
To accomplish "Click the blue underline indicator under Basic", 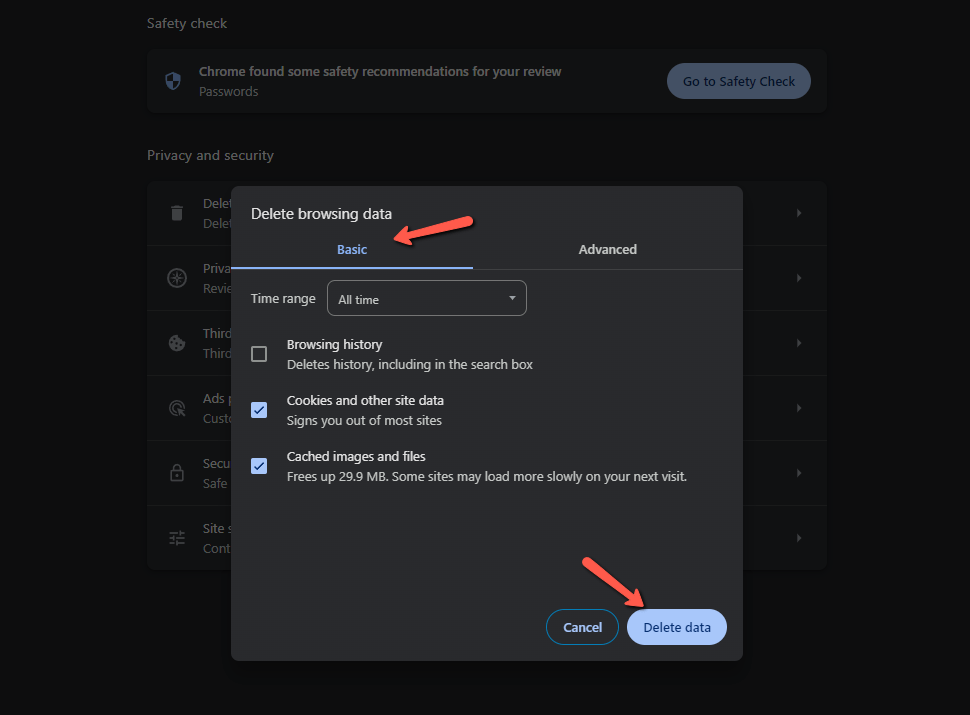I will click(x=352, y=266).
